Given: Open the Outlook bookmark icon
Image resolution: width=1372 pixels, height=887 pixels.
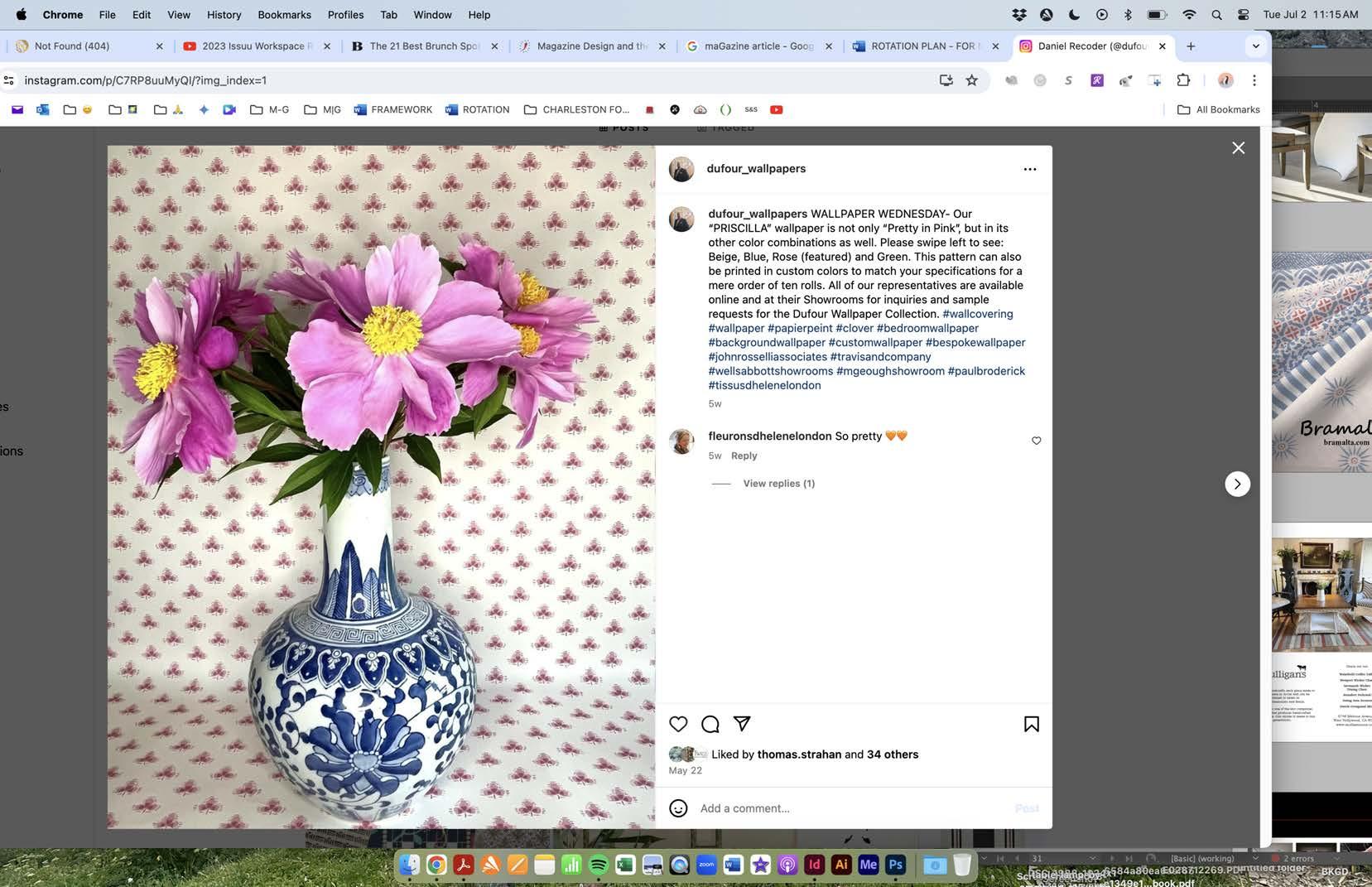Looking at the screenshot, I should [42, 109].
